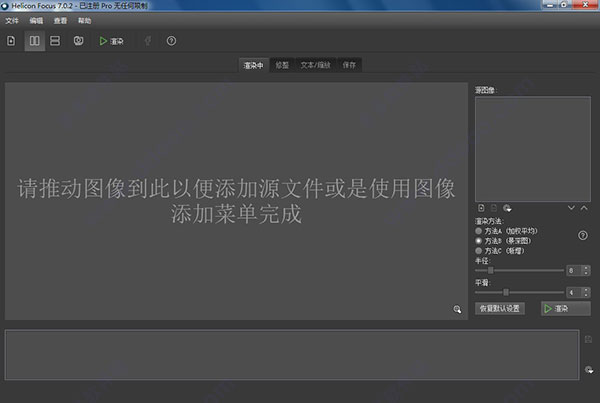Move up in source image list

click(x=584, y=207)
